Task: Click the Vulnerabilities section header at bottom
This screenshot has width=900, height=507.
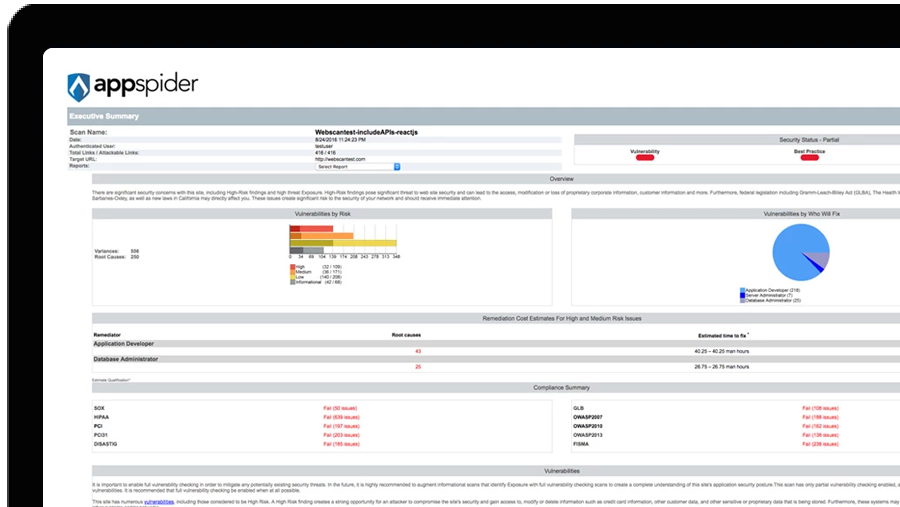Action: [496, 471]
